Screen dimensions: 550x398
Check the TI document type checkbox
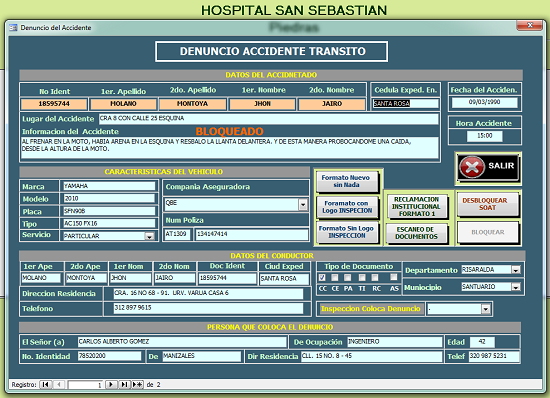click(x=362, y=278)
